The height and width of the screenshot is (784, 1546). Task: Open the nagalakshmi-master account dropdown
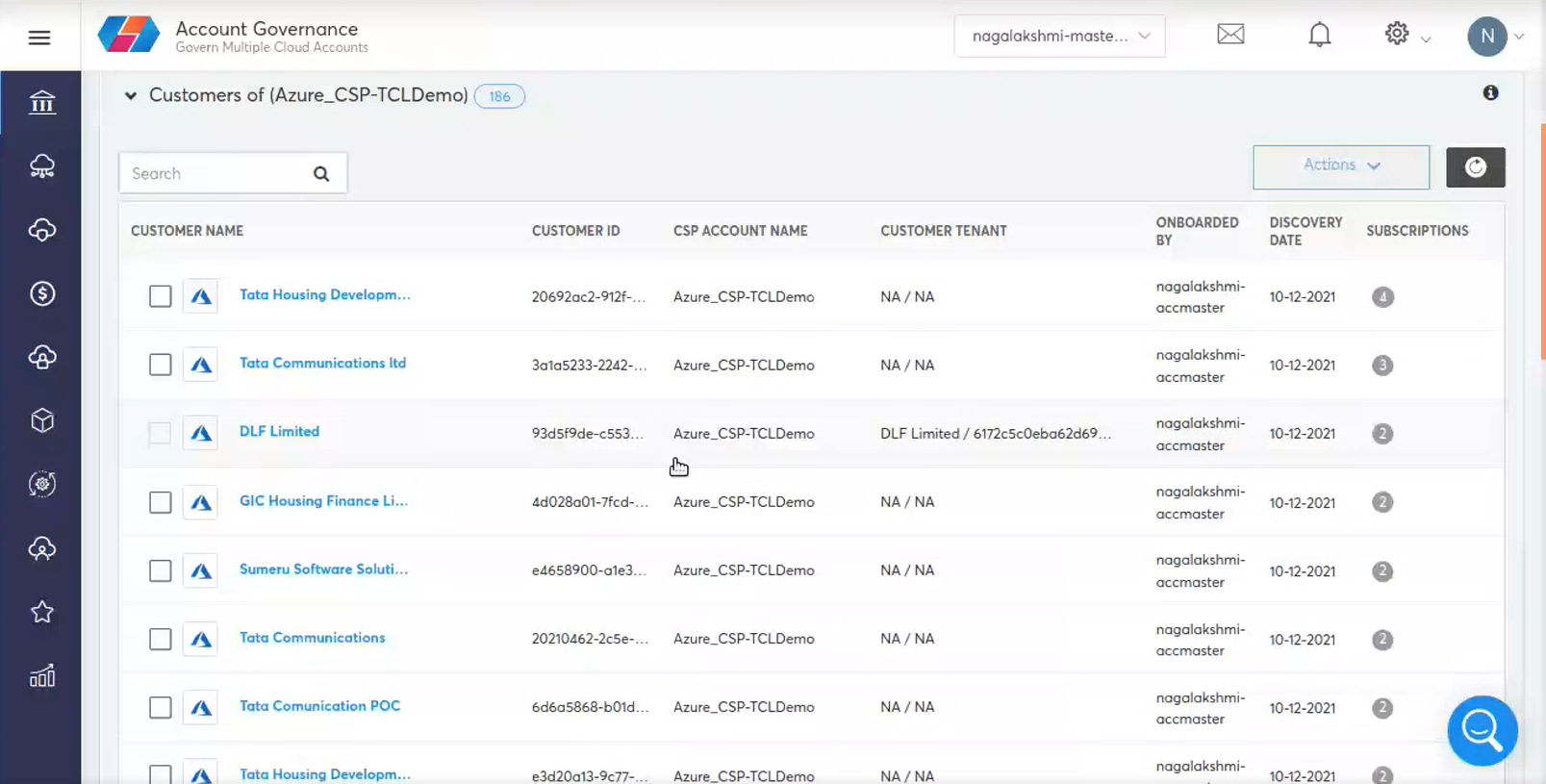click(1059, 37)
